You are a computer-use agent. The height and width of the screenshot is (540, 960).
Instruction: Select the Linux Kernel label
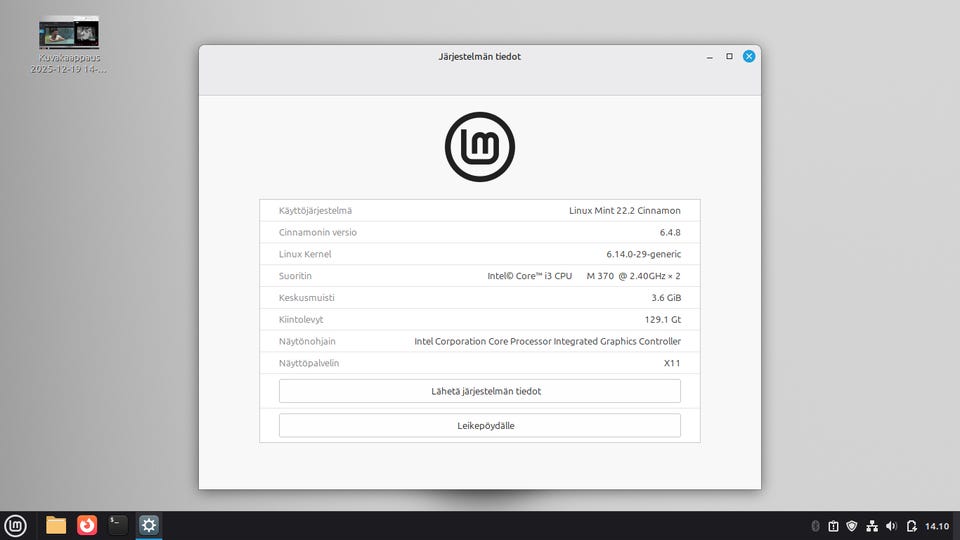coord(305,254)
